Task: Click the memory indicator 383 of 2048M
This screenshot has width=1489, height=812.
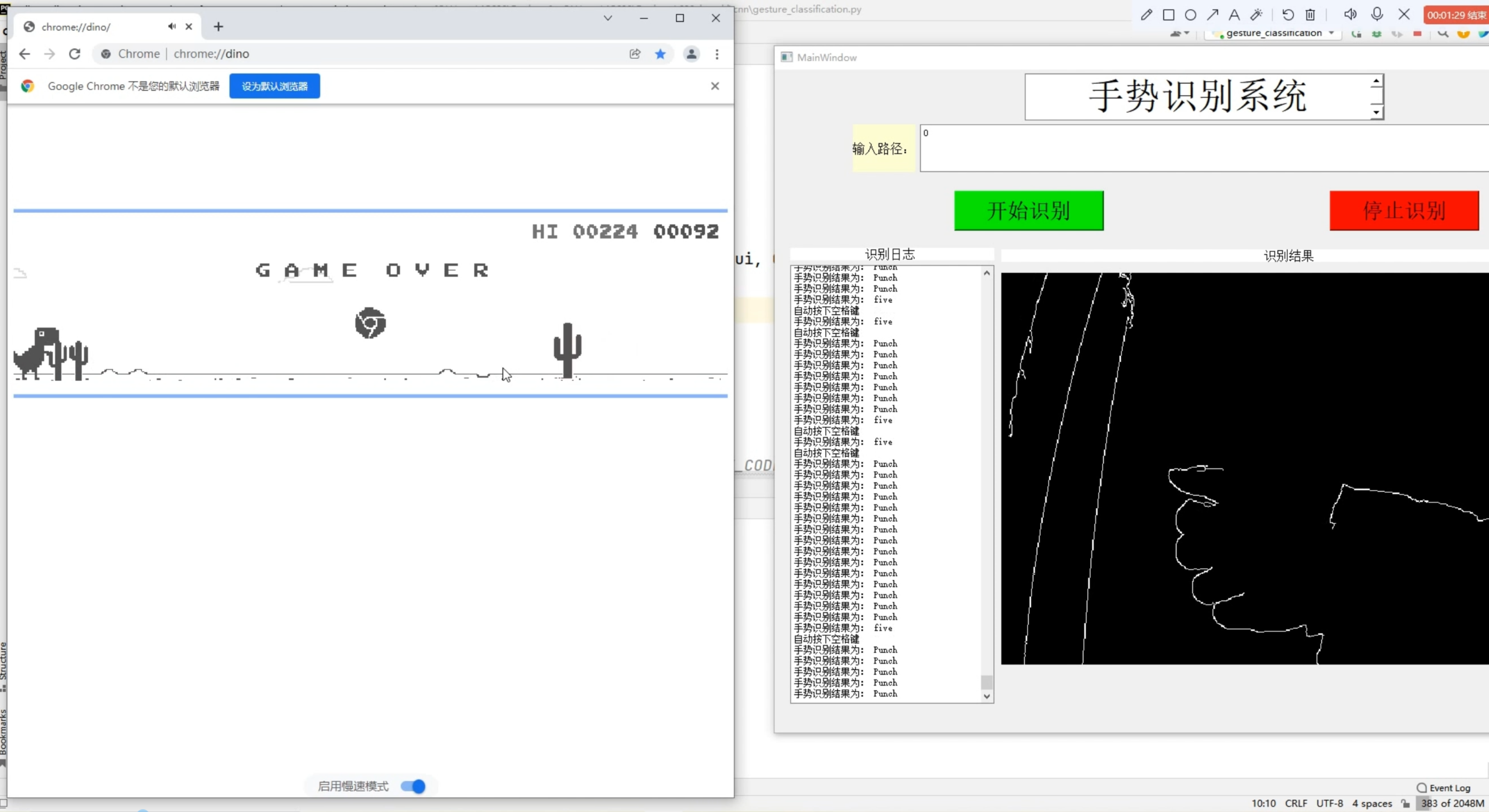Action: click(1451, 804)
